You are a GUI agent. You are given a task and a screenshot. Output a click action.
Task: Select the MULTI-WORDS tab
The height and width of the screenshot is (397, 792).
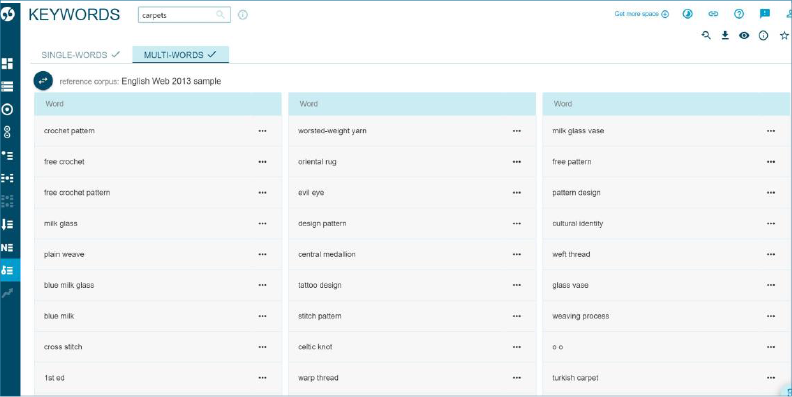(x=180, y=55)
